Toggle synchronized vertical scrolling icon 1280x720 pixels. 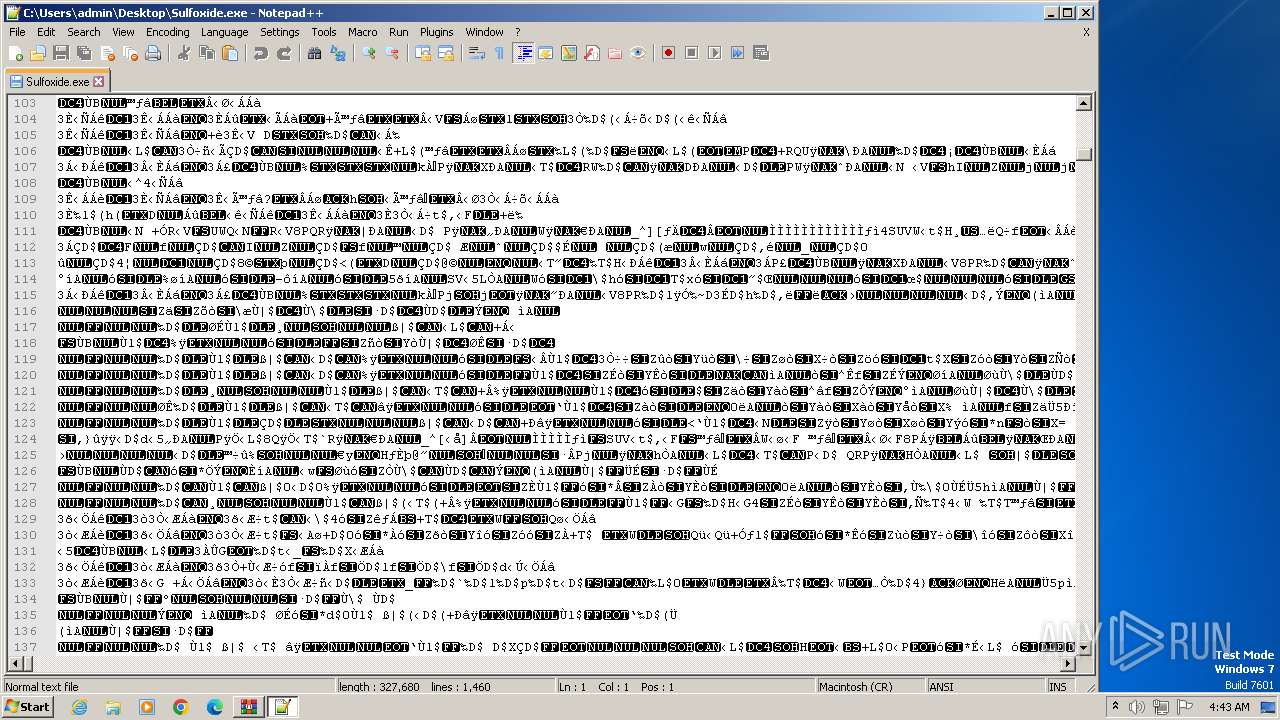tap(423, 53)
